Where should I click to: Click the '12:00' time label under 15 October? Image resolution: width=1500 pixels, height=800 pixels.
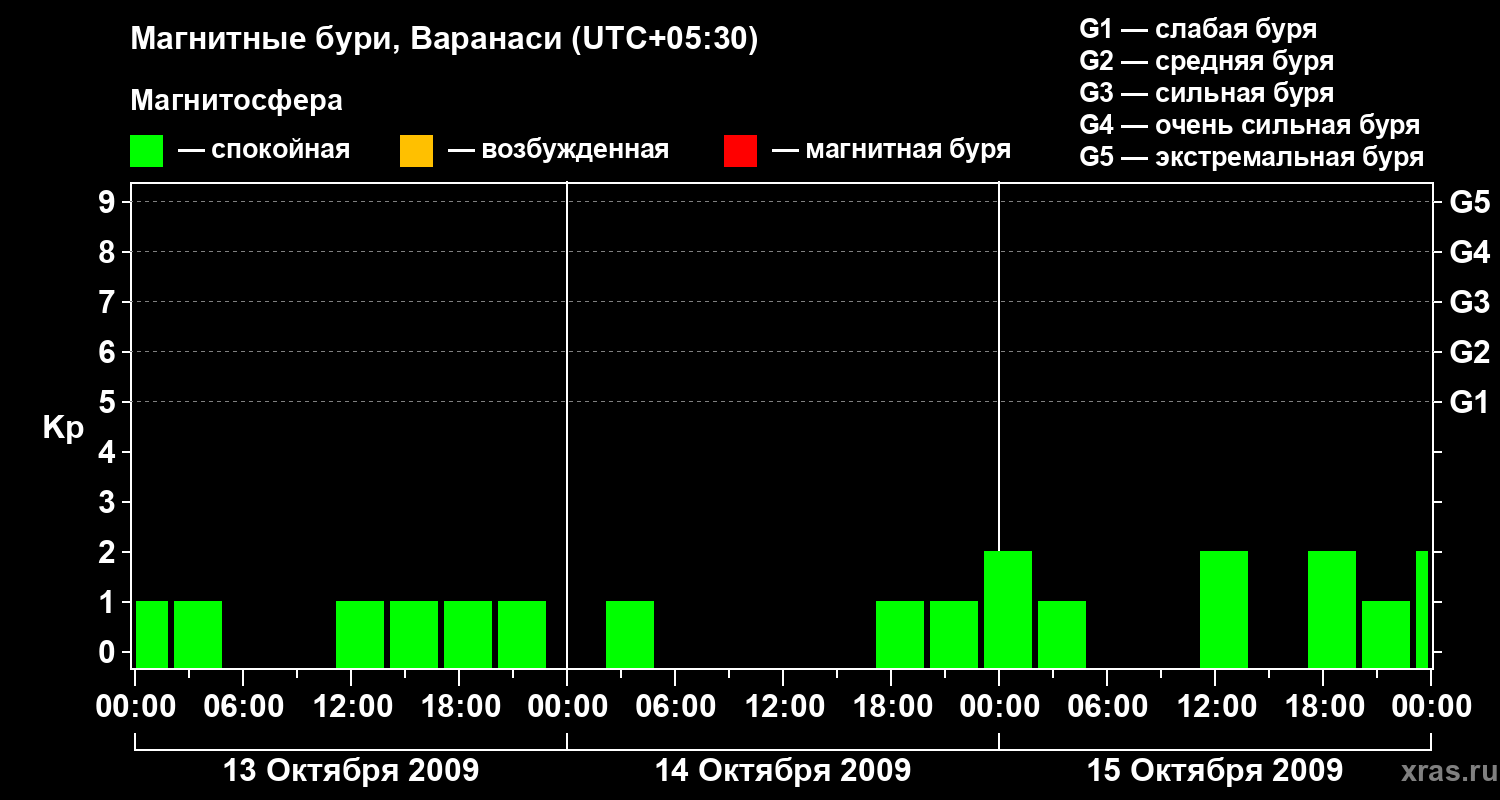(x=1215, y=707)
